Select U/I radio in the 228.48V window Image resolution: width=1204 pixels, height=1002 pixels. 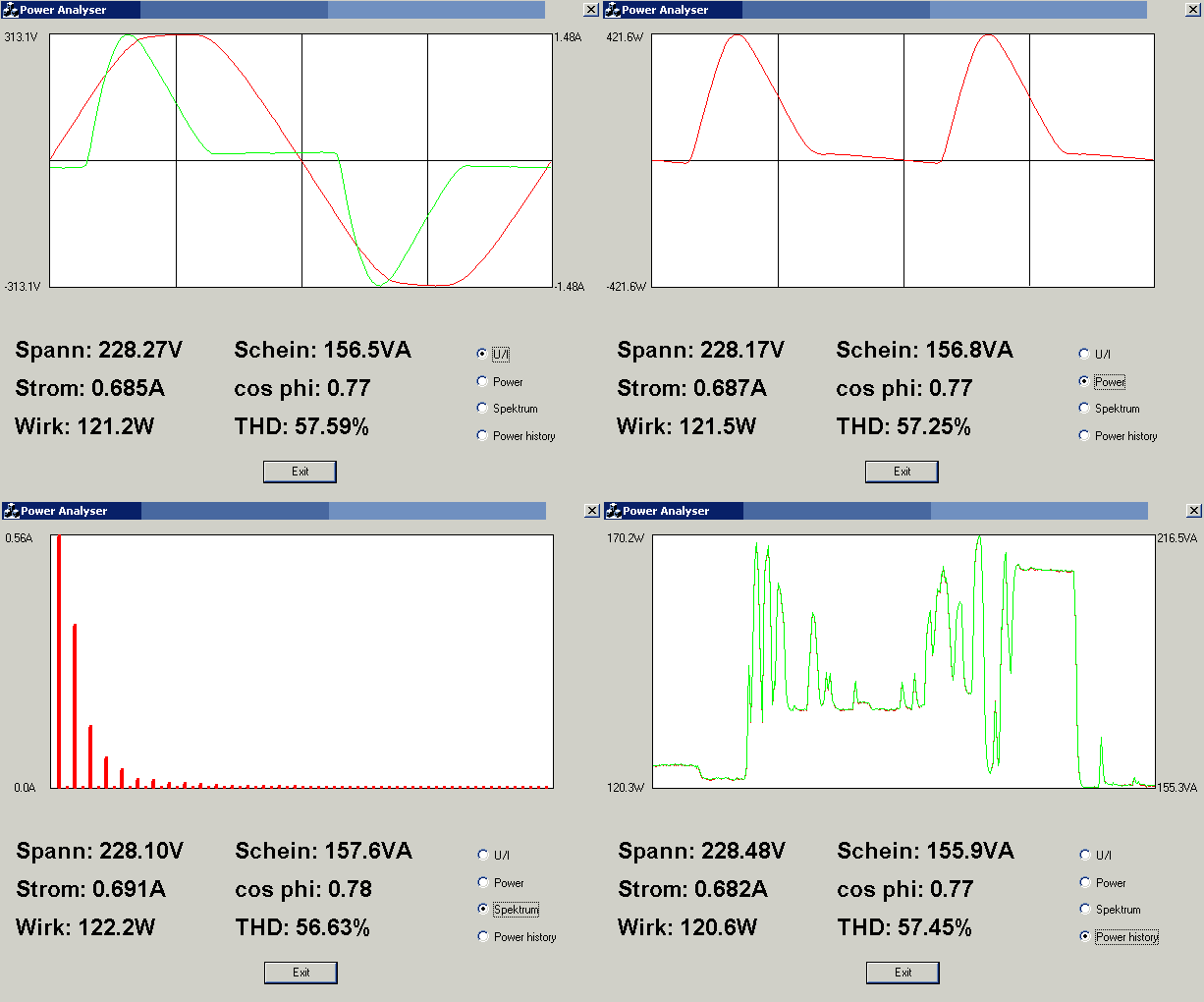click(x=1084, y=855)
